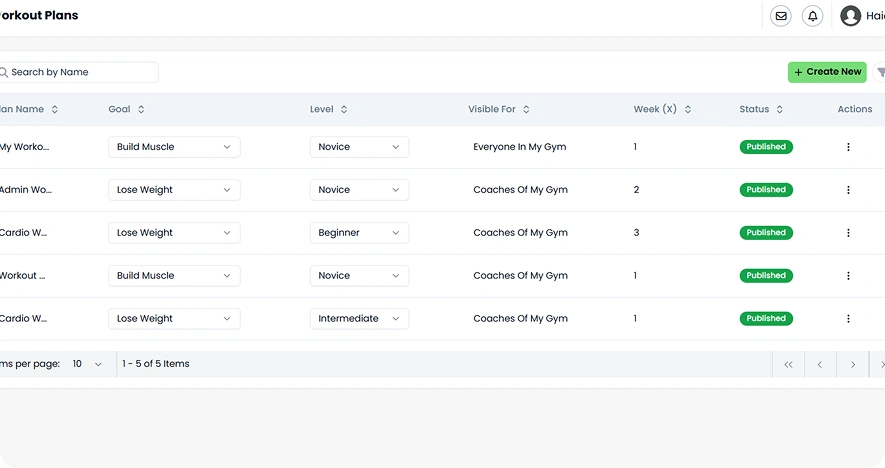Viewport: 885px width, 468px height.
Task: Open Level dropdown for My Worko... row
Action: pos(359,147)
